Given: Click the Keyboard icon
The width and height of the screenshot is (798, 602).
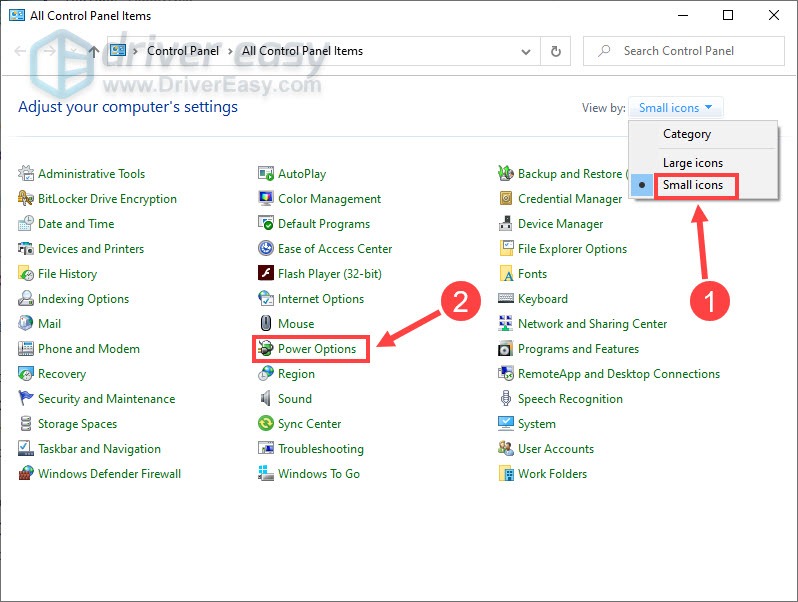Looking at the screenshot, I should 506,298.
